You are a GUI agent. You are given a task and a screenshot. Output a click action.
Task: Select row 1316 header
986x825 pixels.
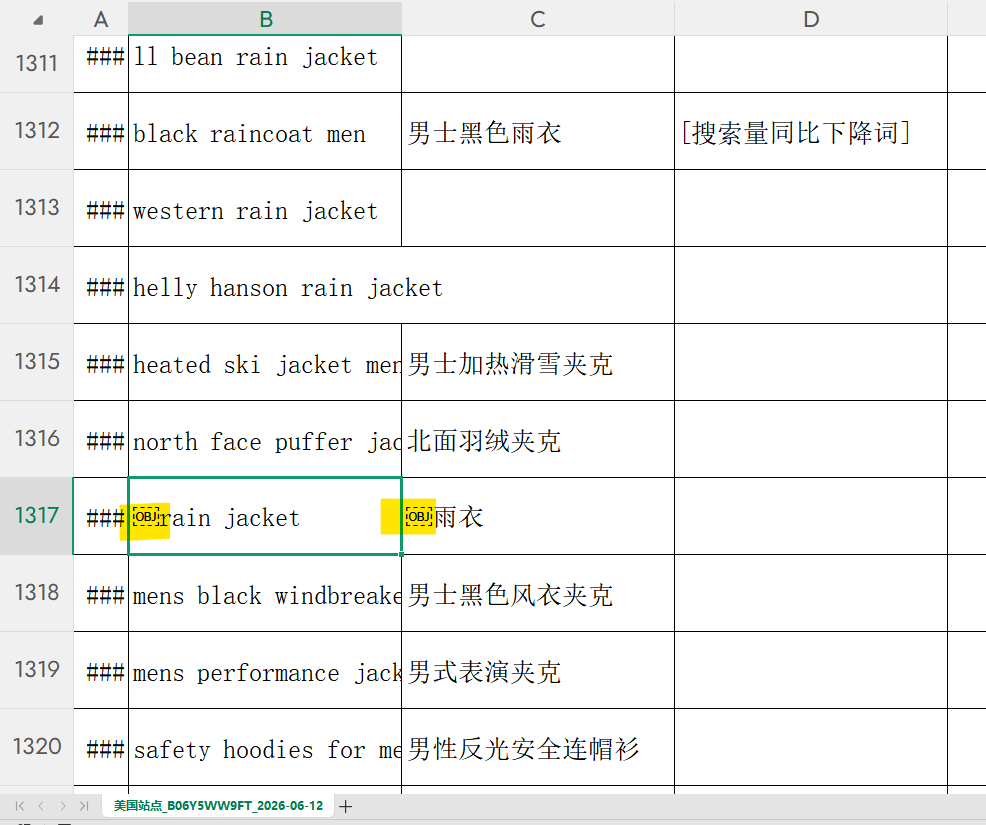36,439
